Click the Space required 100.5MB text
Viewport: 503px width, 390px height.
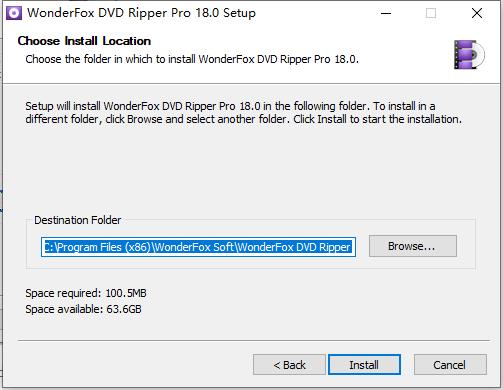tap(86, 293)
